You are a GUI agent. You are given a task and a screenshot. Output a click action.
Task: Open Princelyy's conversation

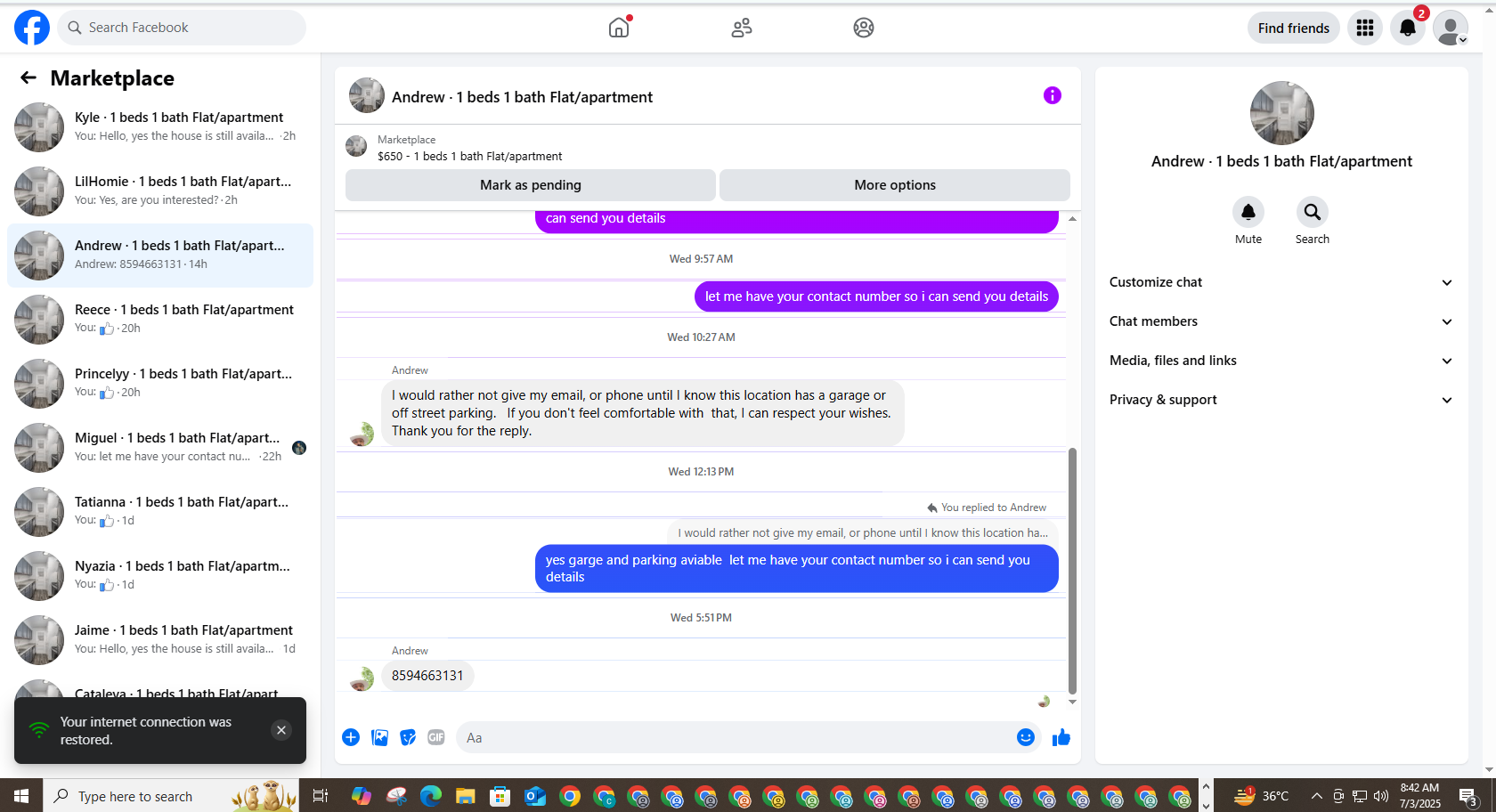coord(160,384)
